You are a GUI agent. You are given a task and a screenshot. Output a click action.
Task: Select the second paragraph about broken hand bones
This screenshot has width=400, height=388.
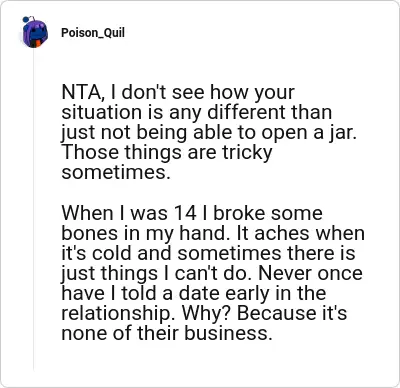(213, 273)
